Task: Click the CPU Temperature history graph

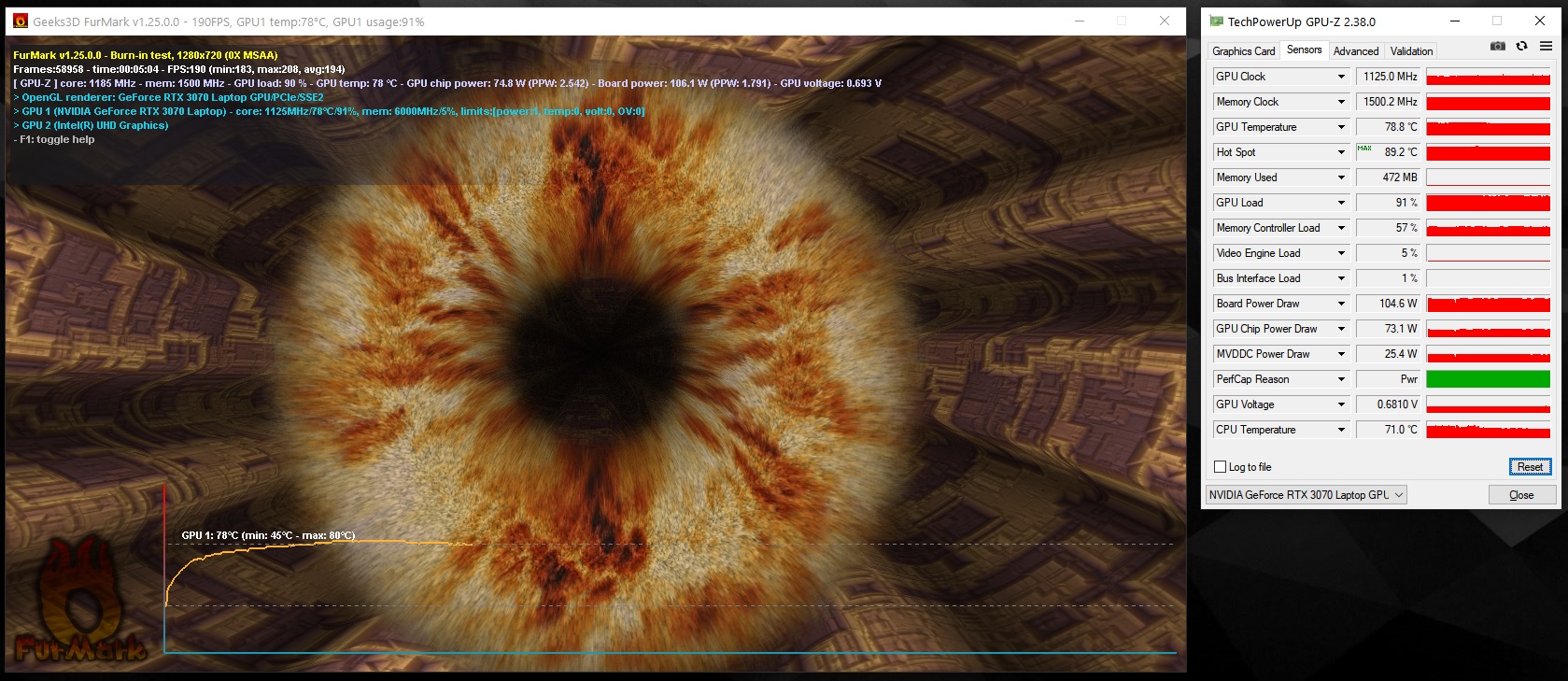Action: 1488,430
